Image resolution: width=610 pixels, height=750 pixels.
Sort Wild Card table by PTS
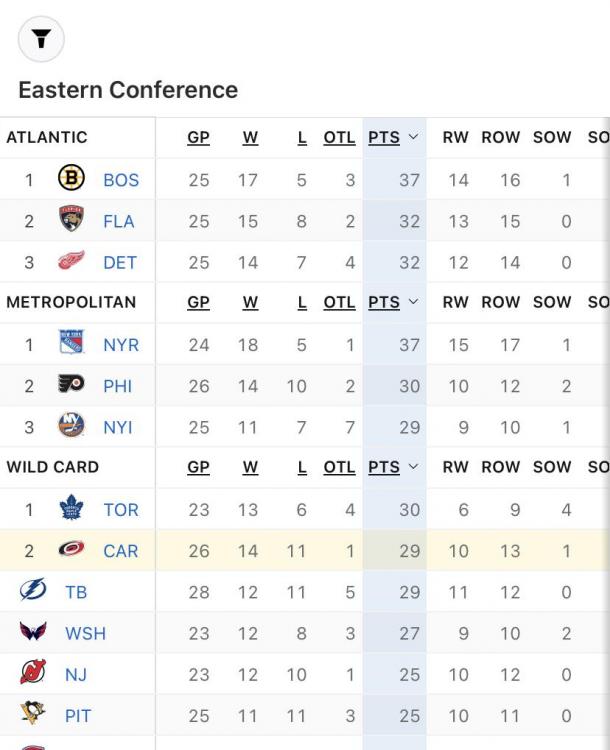(390, 466)
